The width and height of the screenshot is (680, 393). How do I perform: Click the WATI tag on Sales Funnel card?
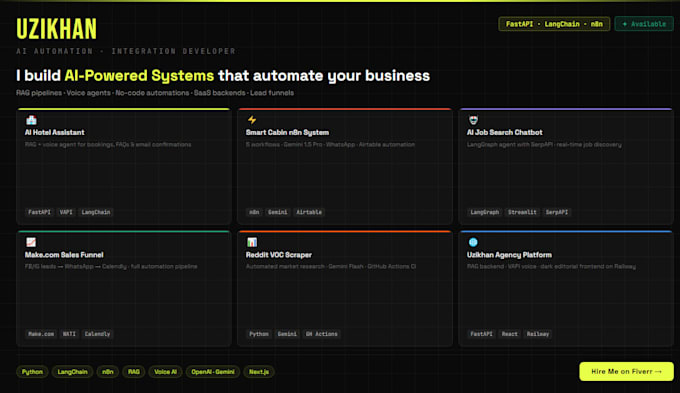[x=69, y=334]
